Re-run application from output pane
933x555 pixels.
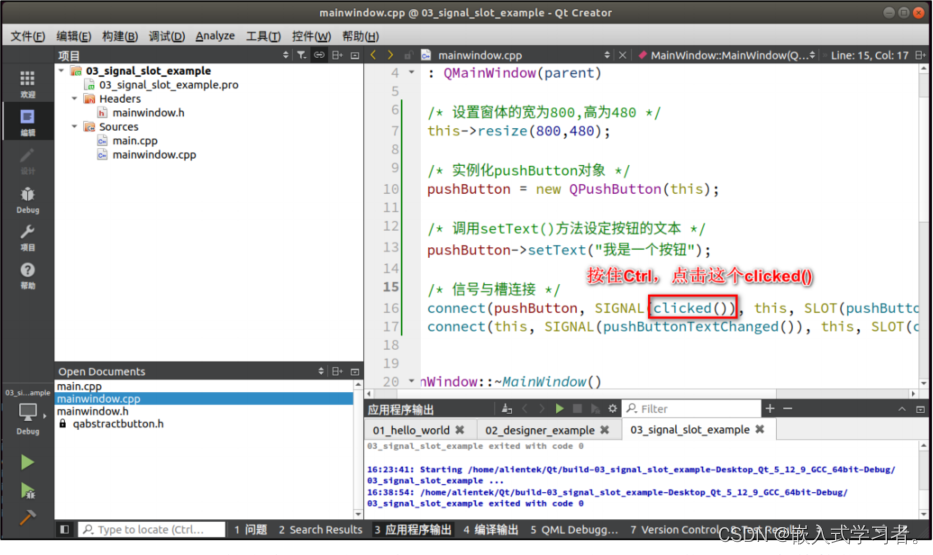click(559, 409)
